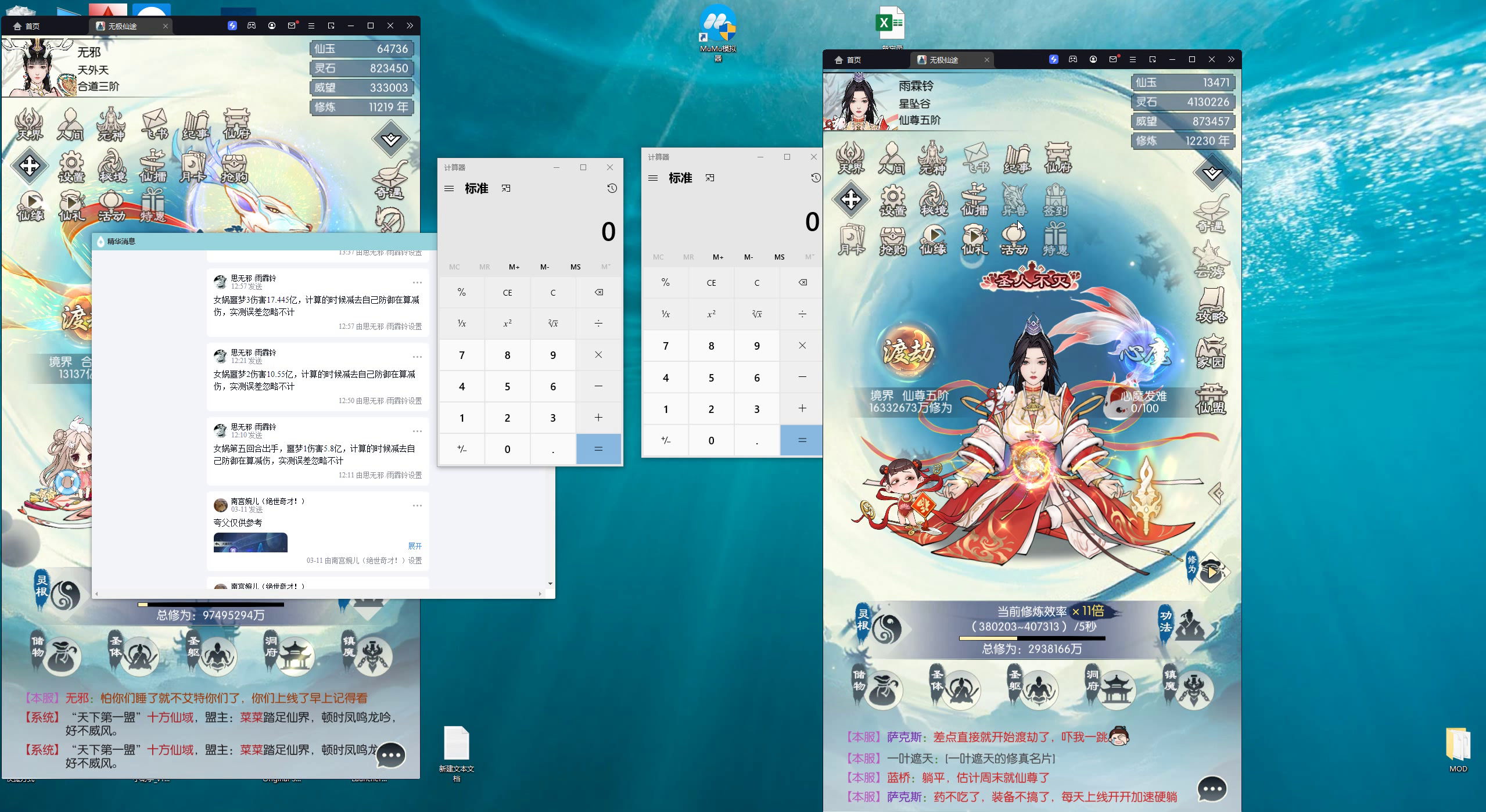Open 攻略 guide icon in right game window

1211,306
